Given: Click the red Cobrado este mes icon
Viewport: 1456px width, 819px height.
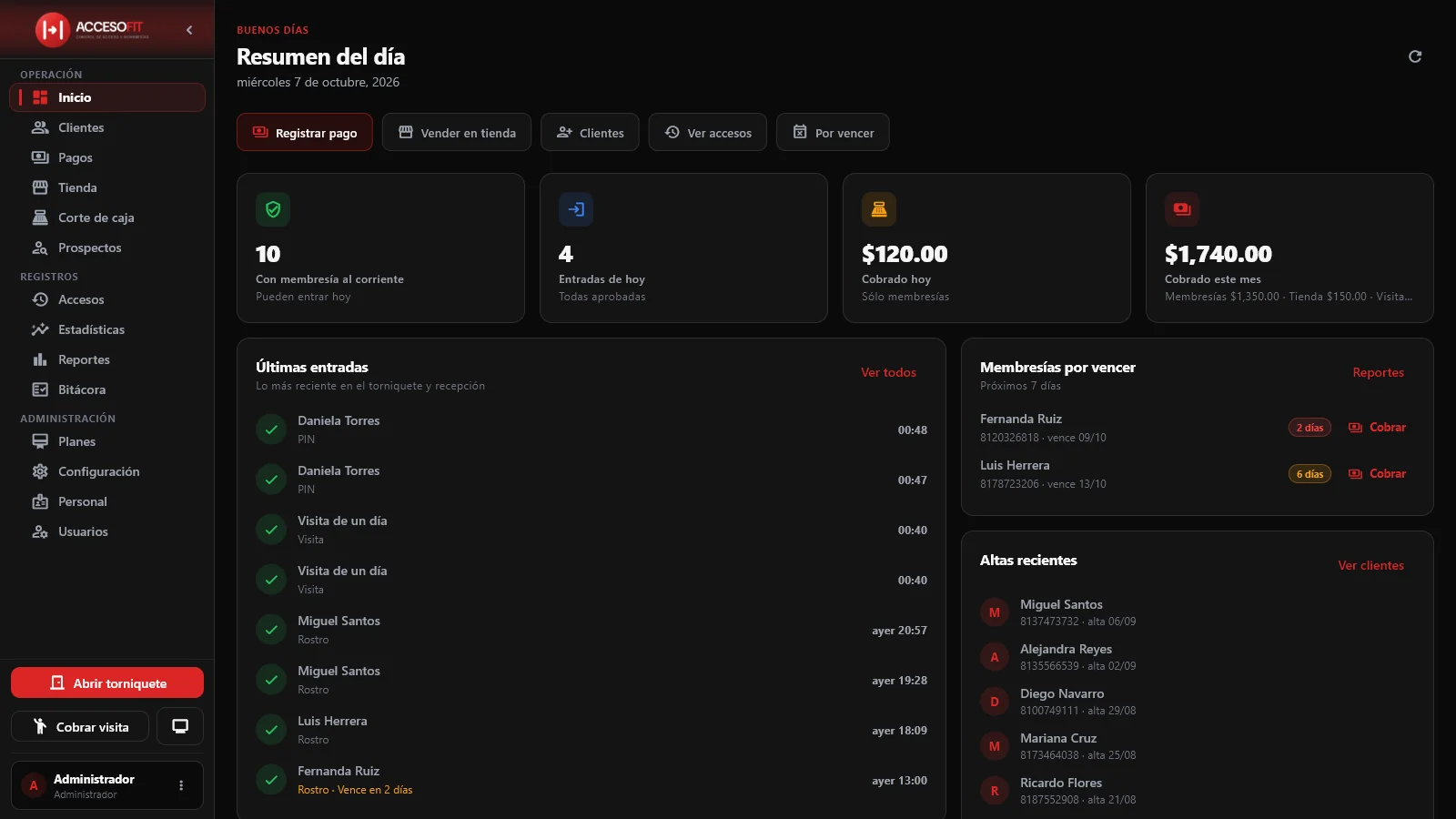Looking at the screenshot, I should point(1182,209).
